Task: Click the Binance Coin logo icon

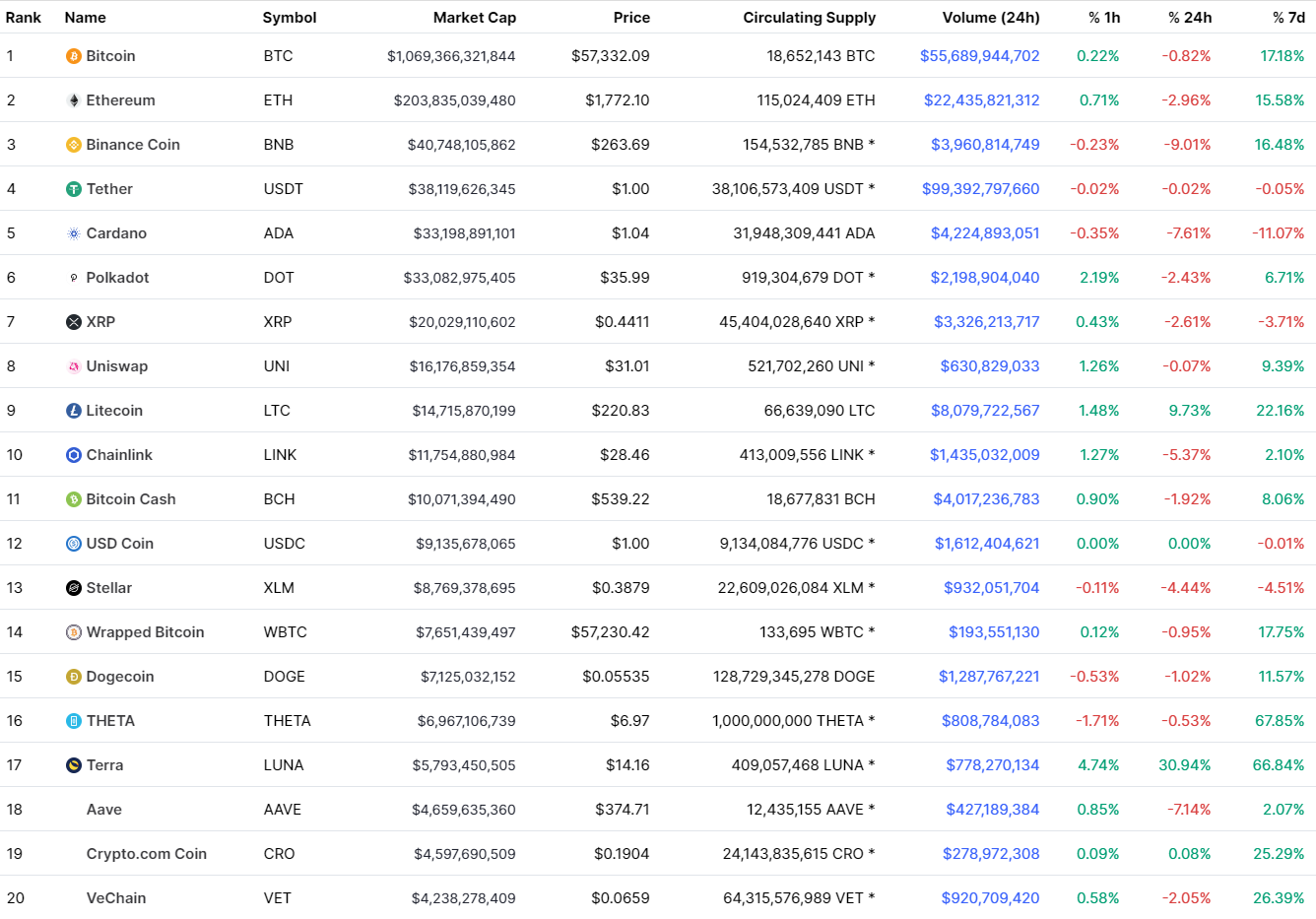Action: pyautogui.click(x=74, y=145)
